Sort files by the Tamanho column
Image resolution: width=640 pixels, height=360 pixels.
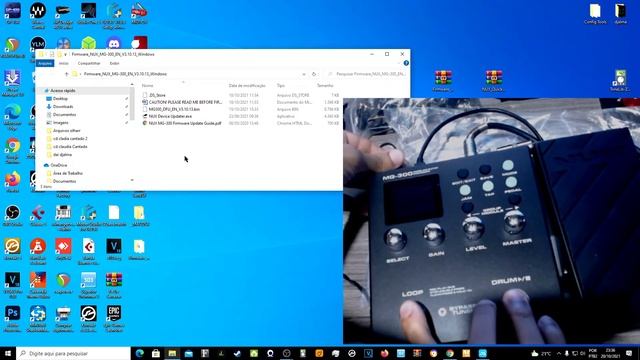325,86
